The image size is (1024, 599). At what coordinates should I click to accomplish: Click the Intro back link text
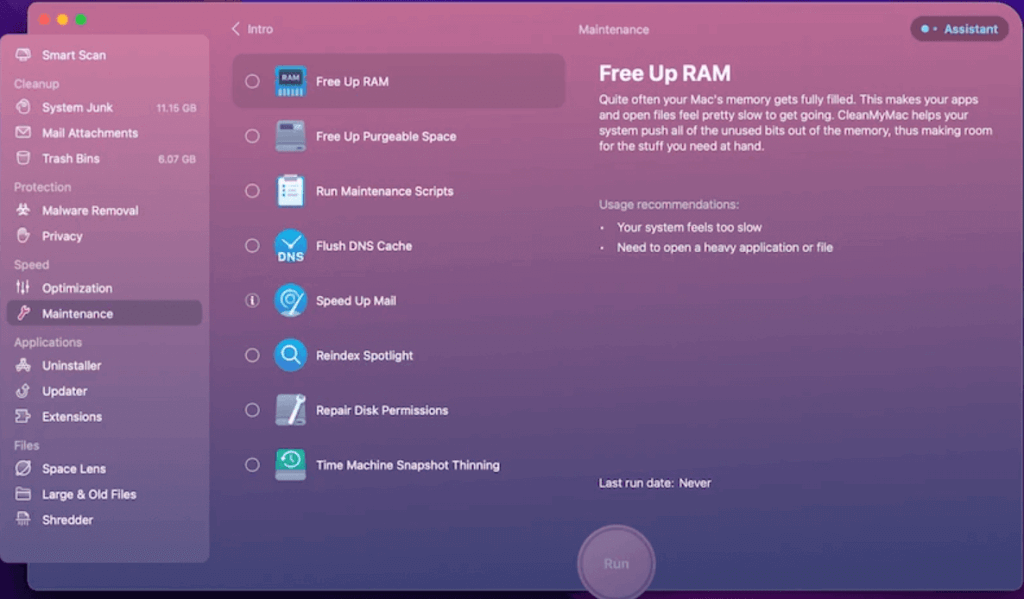260,29
